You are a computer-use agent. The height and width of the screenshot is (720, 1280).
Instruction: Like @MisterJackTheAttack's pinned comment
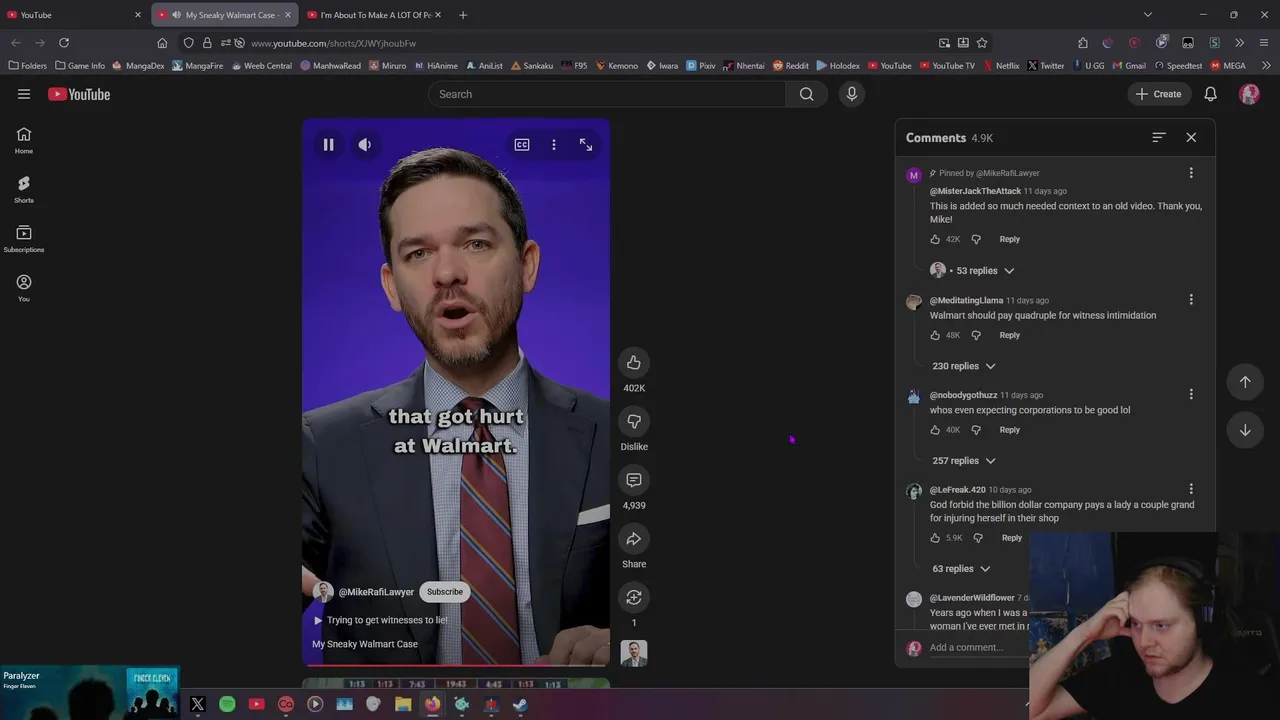935,240
